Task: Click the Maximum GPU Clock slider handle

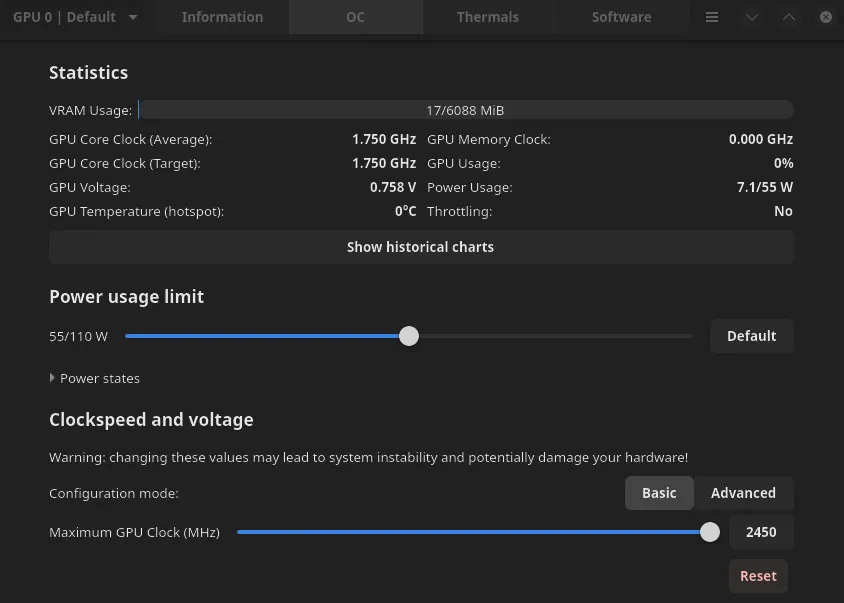Action: [710, 532]
